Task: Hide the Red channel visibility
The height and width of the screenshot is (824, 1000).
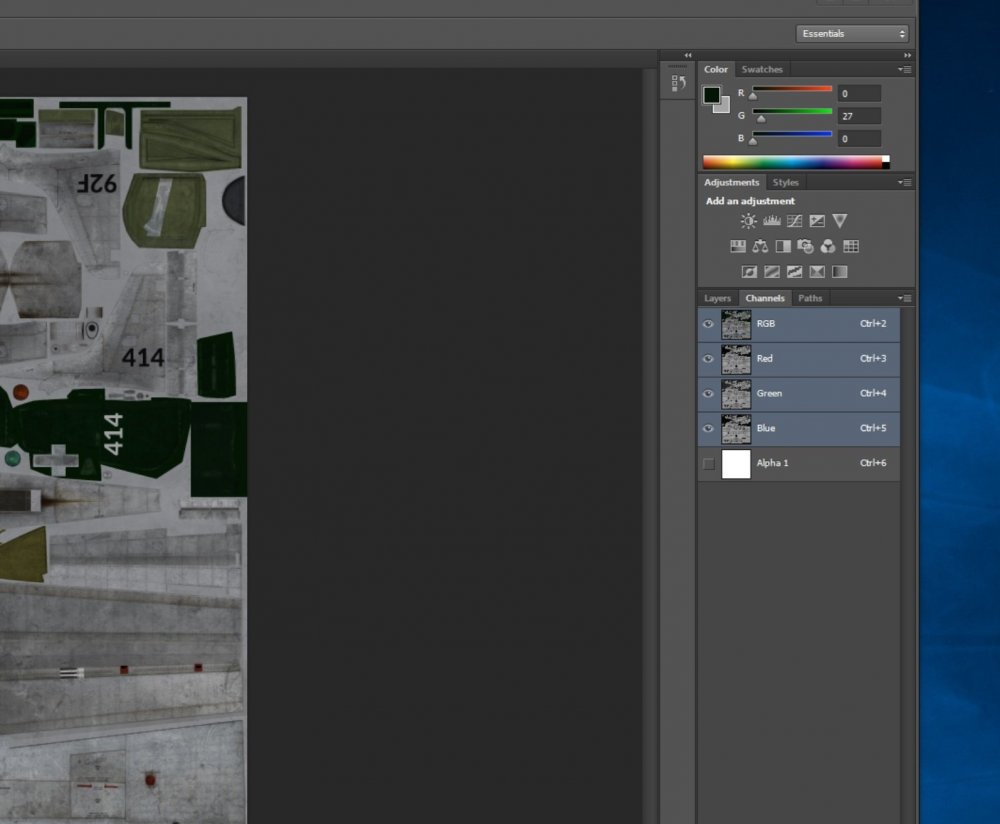Action: tap(708, 359)
